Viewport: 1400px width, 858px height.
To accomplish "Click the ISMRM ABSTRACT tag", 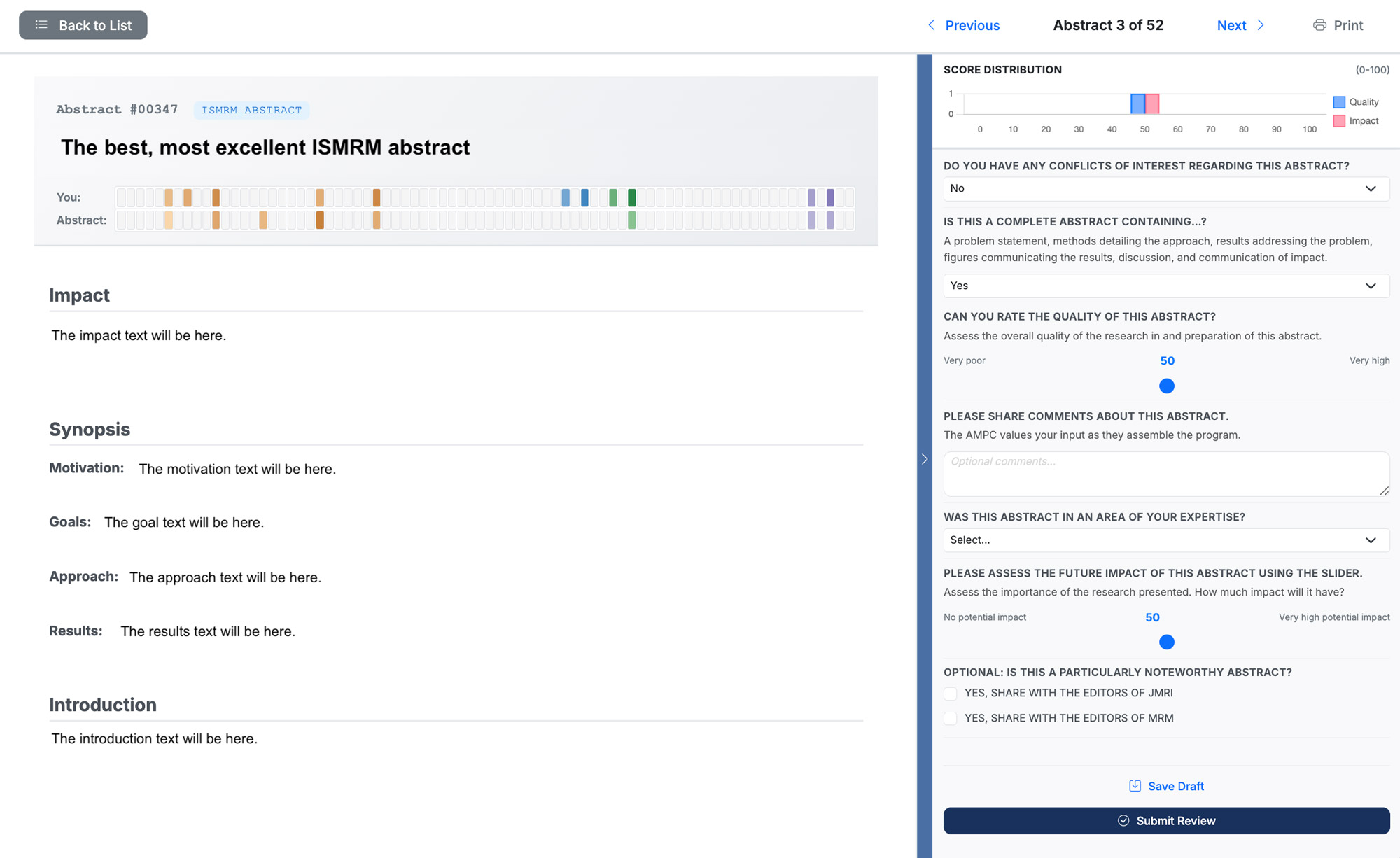I will coord(251,111).
